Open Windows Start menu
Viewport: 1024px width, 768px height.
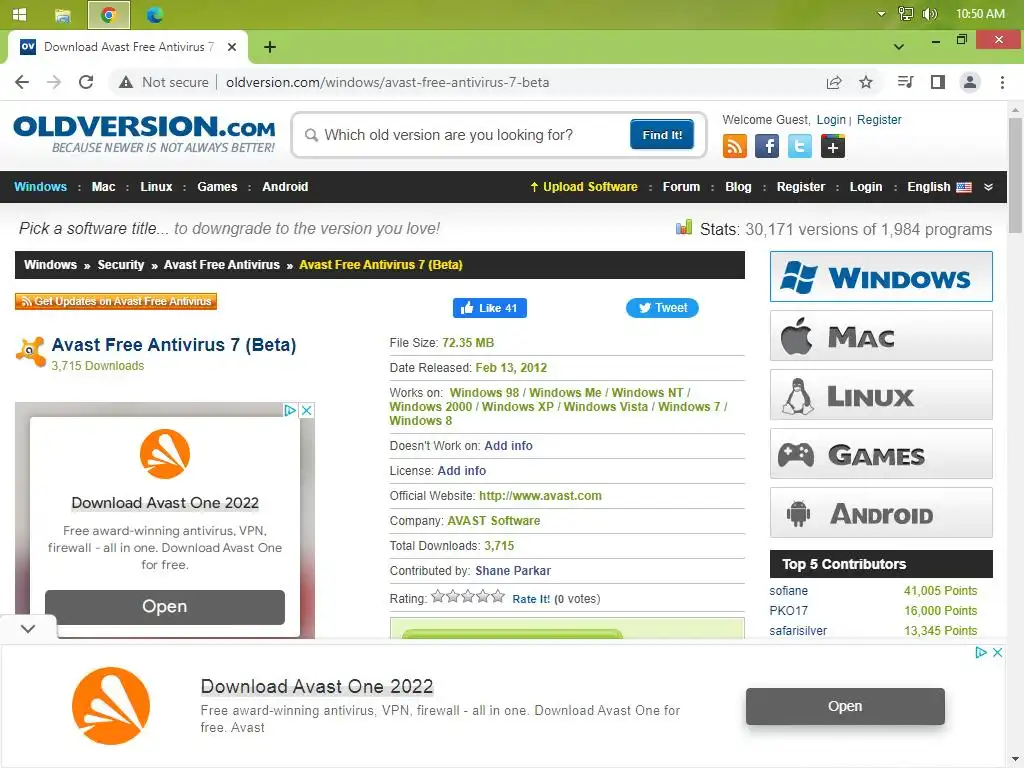click(20, 14)
